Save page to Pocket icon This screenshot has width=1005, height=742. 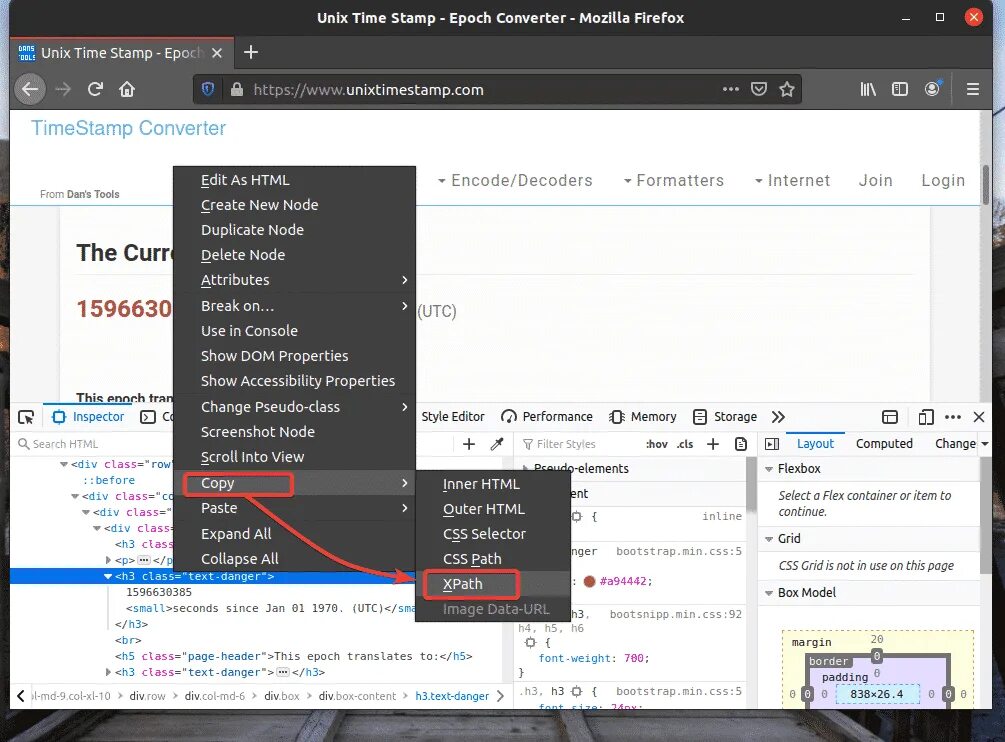(x=759, y=89)
